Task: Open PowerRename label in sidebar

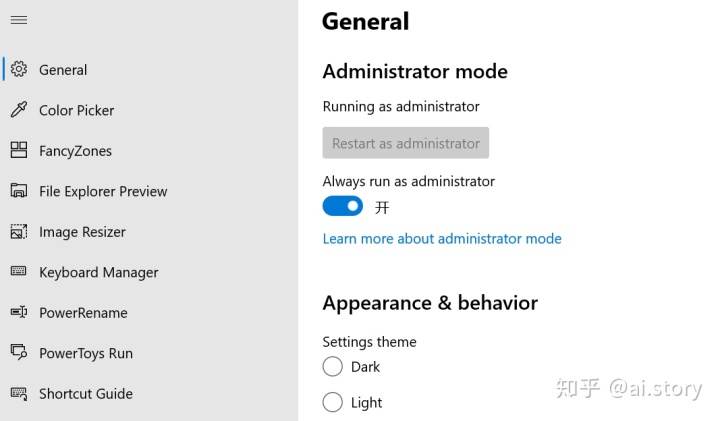Action: coord(84,313)
